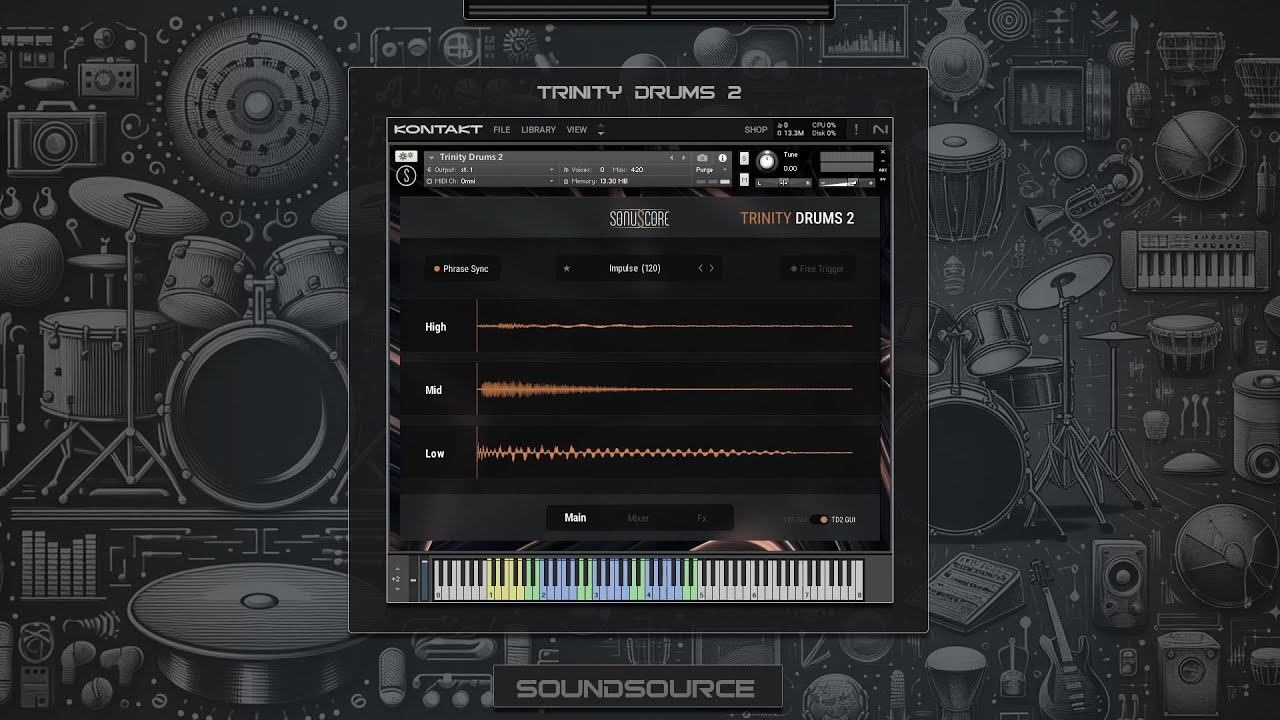Switch to the Main tab
Screen dimensions: 1280x720
click(575, 518)
